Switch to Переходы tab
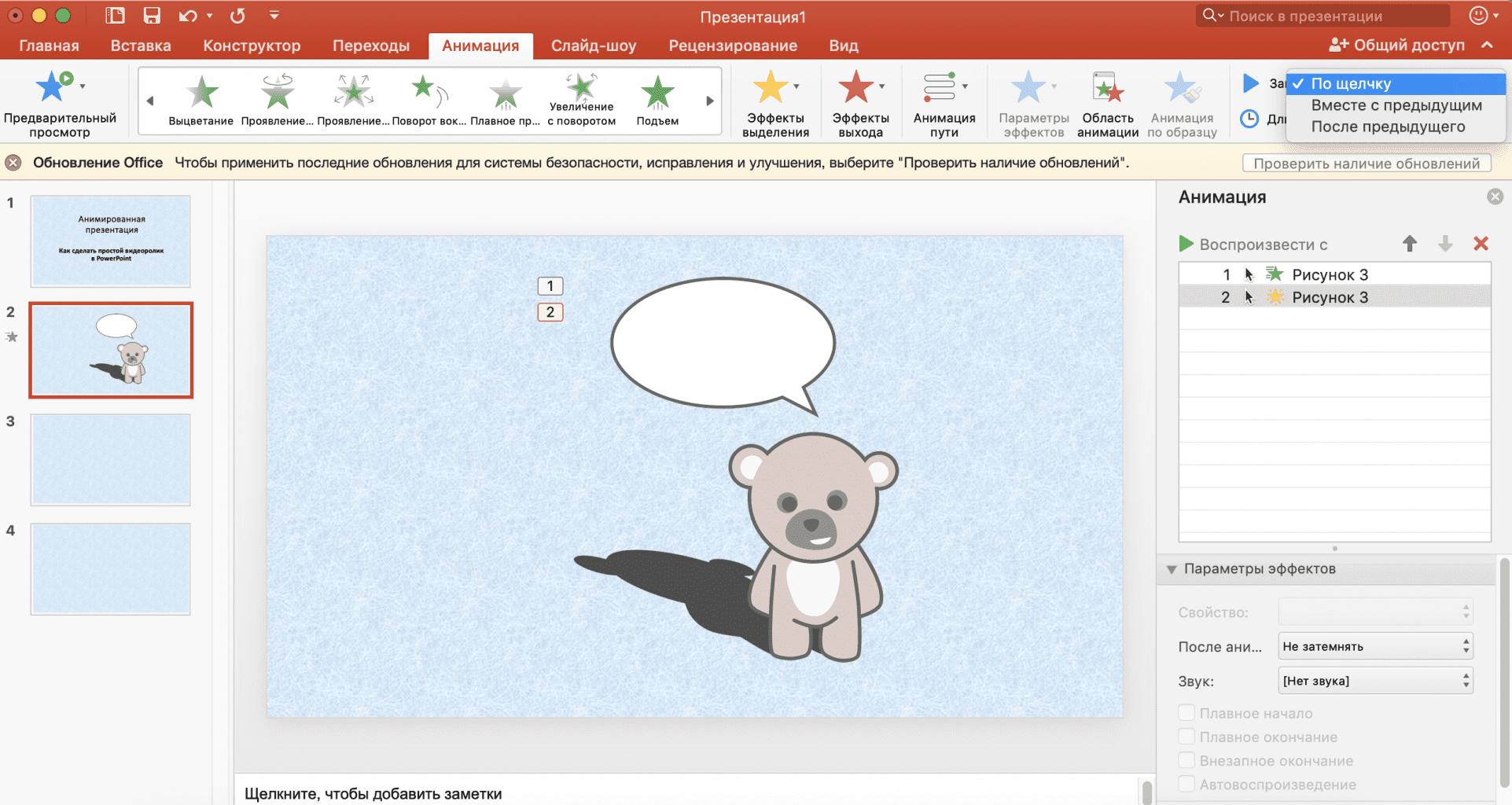The width and height of the screenshot is (1512, 805). (371, 46)
